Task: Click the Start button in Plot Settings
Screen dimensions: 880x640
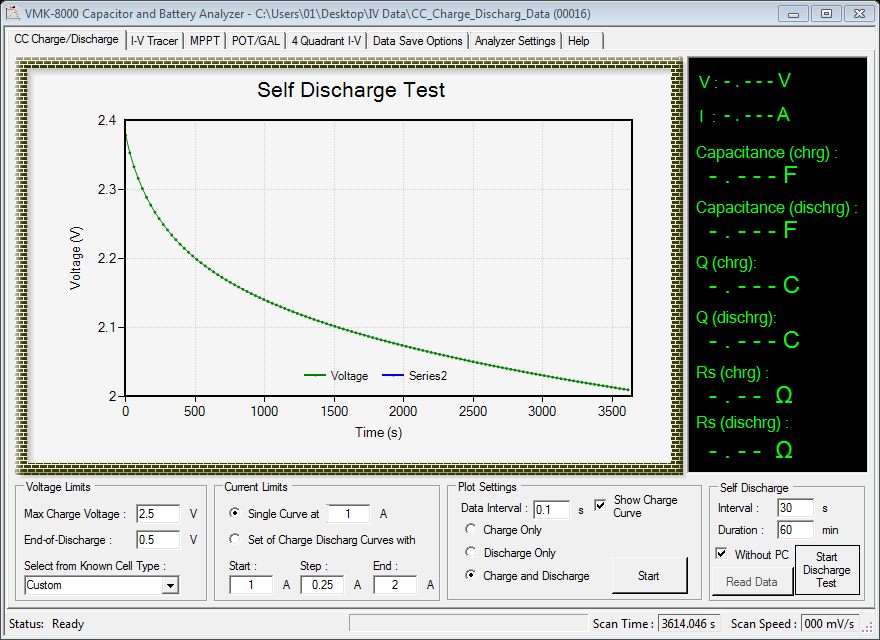Action: point(649,575)
